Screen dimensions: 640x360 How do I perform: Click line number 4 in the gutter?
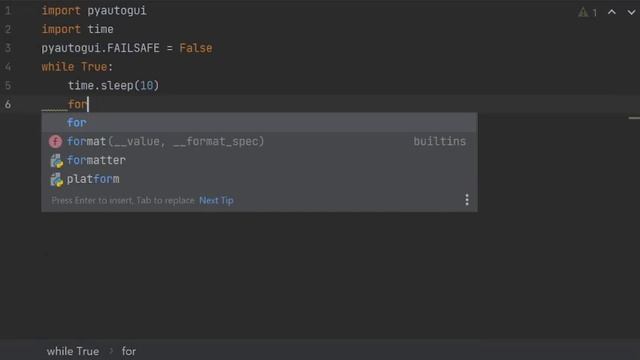pos(8,67)
